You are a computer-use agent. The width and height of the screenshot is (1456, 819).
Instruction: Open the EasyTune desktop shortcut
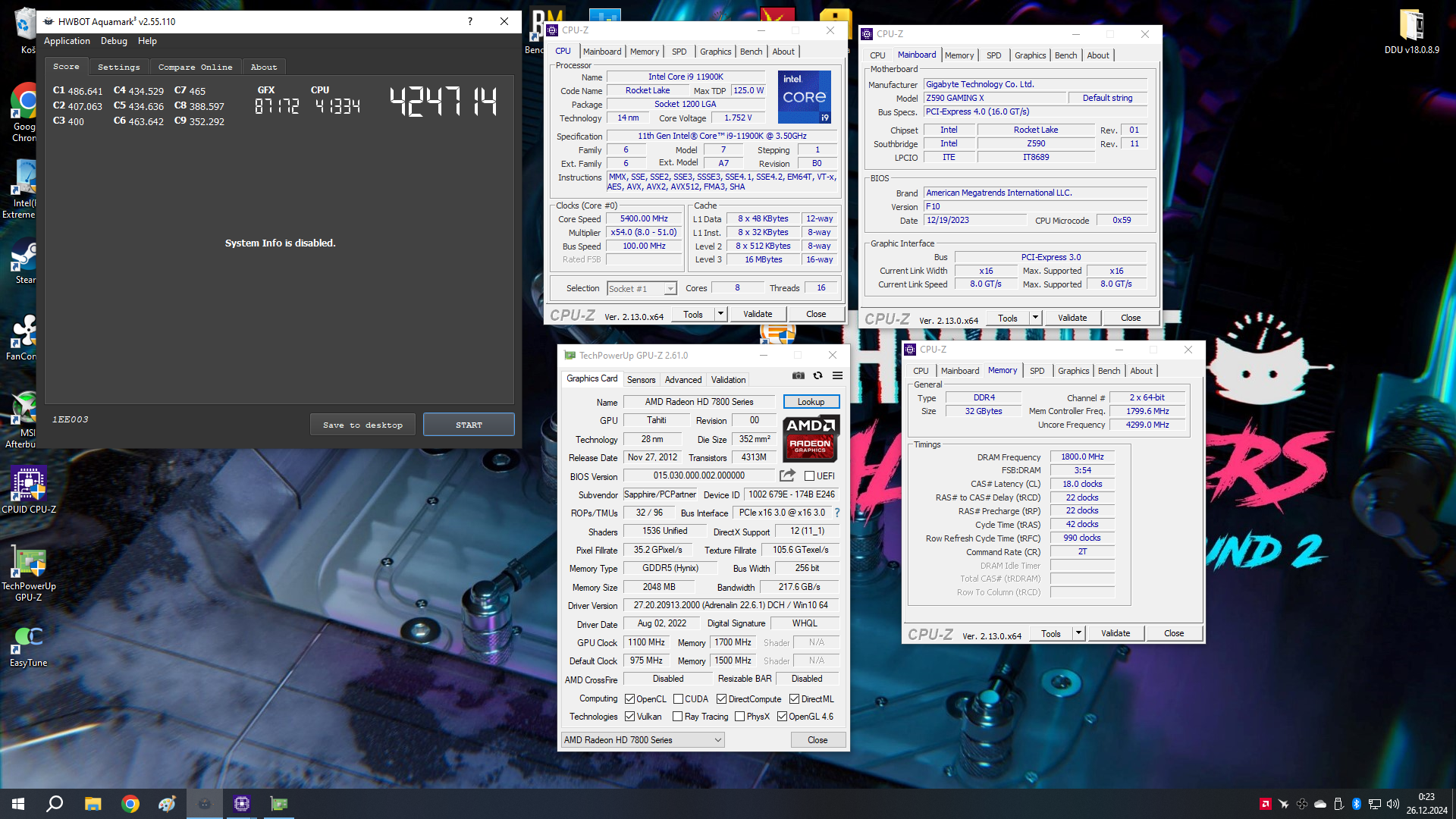point(29,647)
